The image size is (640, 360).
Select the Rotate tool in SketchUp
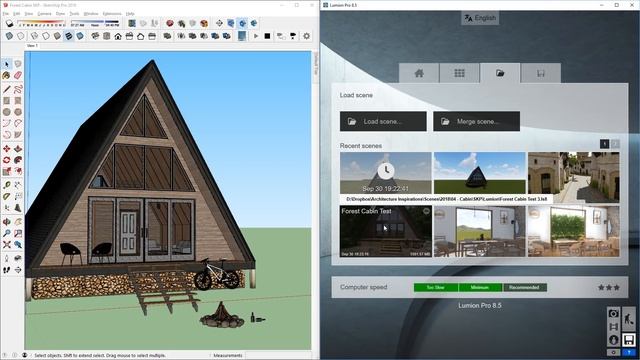[x=7, y=160]
